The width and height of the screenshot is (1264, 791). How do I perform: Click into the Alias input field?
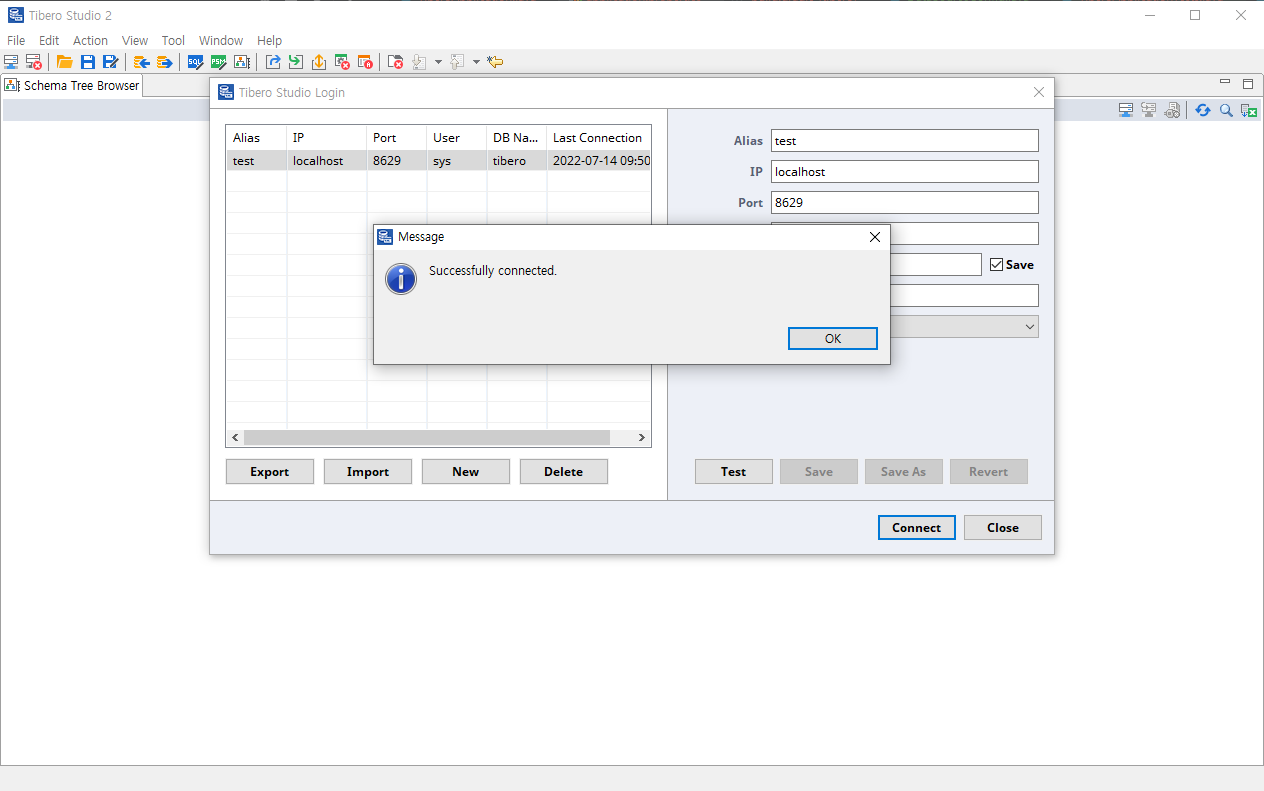[x=905, y=141]
